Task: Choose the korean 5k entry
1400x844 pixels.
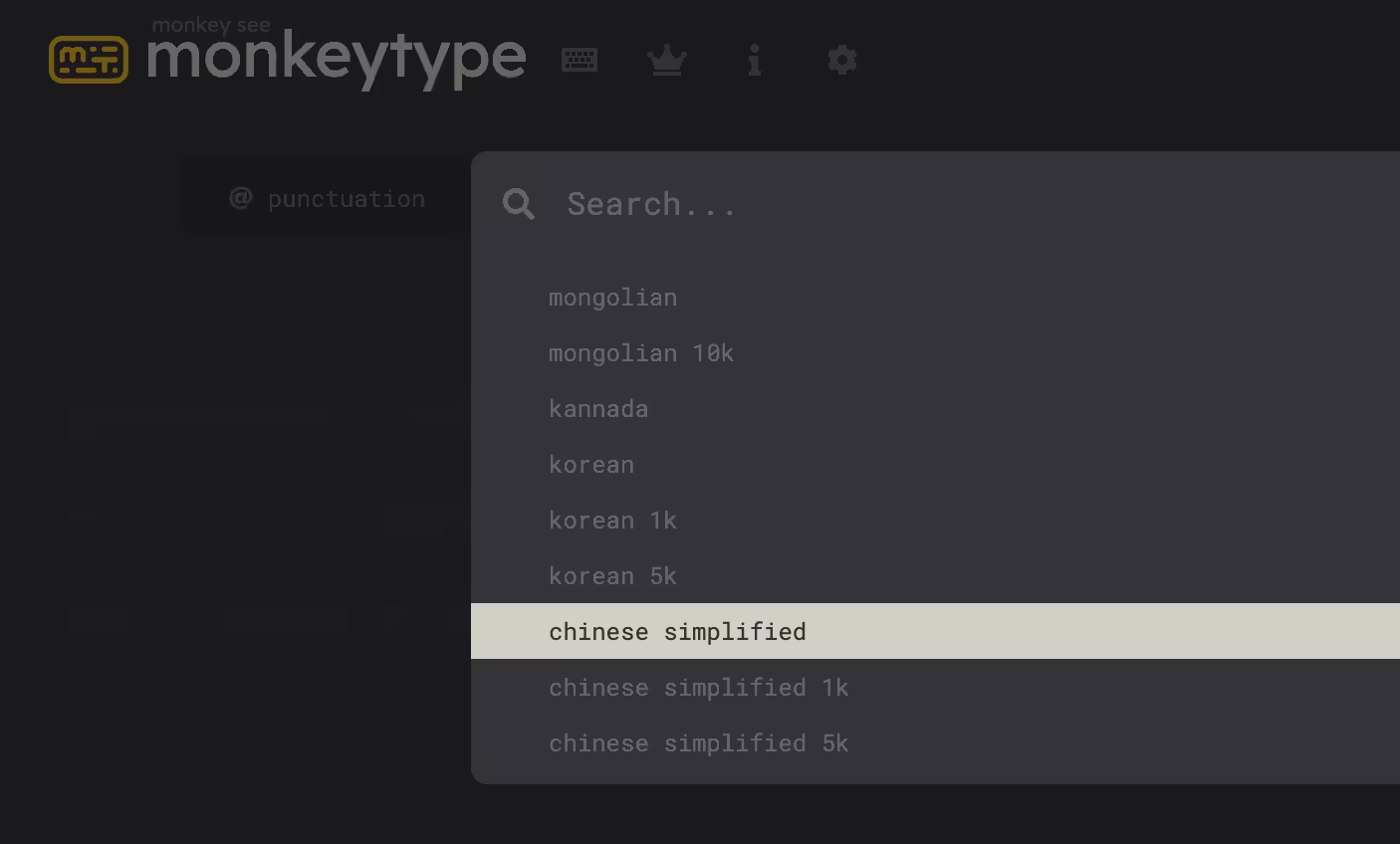Action: (x=935, y=575)
